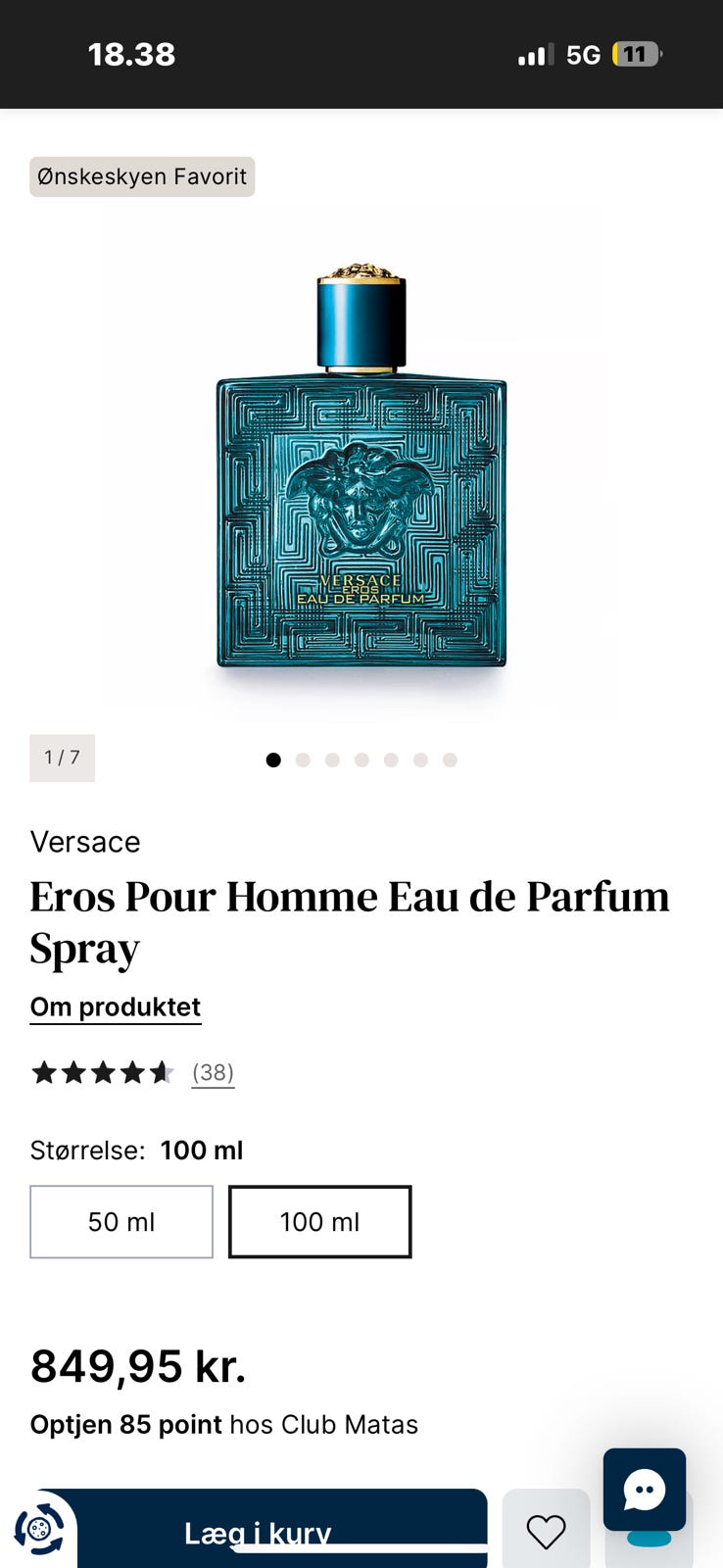Check the battery indicator in status bar
The width and height of the screenshot is (723, 1568).
(636, 54)
